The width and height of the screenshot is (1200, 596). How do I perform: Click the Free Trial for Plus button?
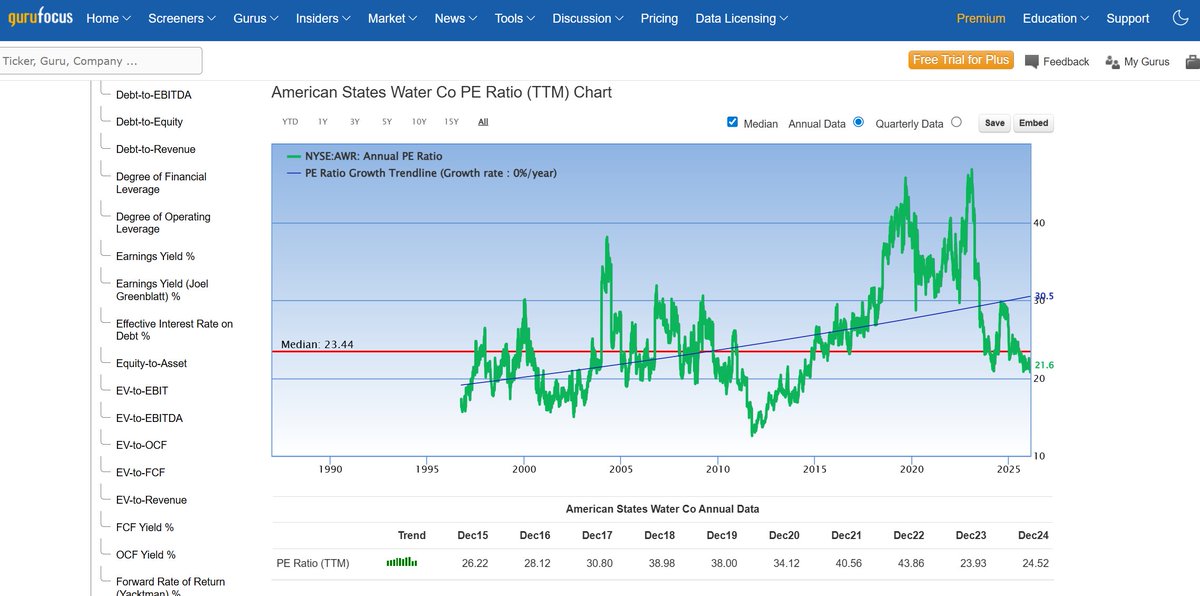tap(961, 60)
